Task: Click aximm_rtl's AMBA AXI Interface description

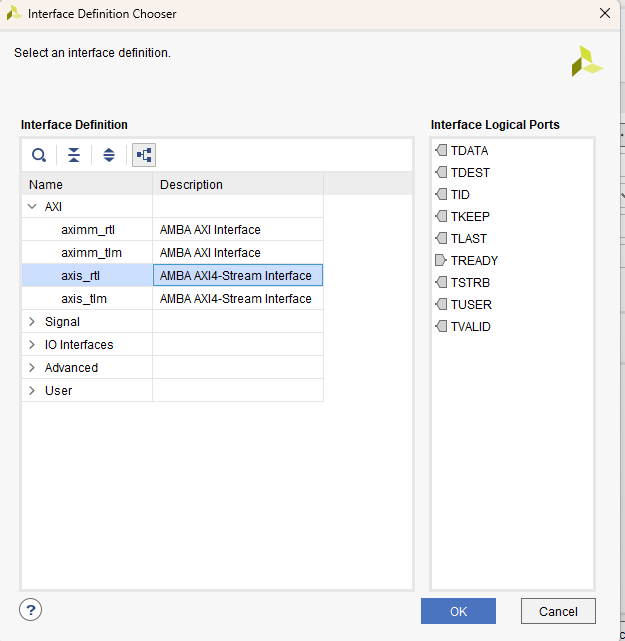Action: [210, 230]
